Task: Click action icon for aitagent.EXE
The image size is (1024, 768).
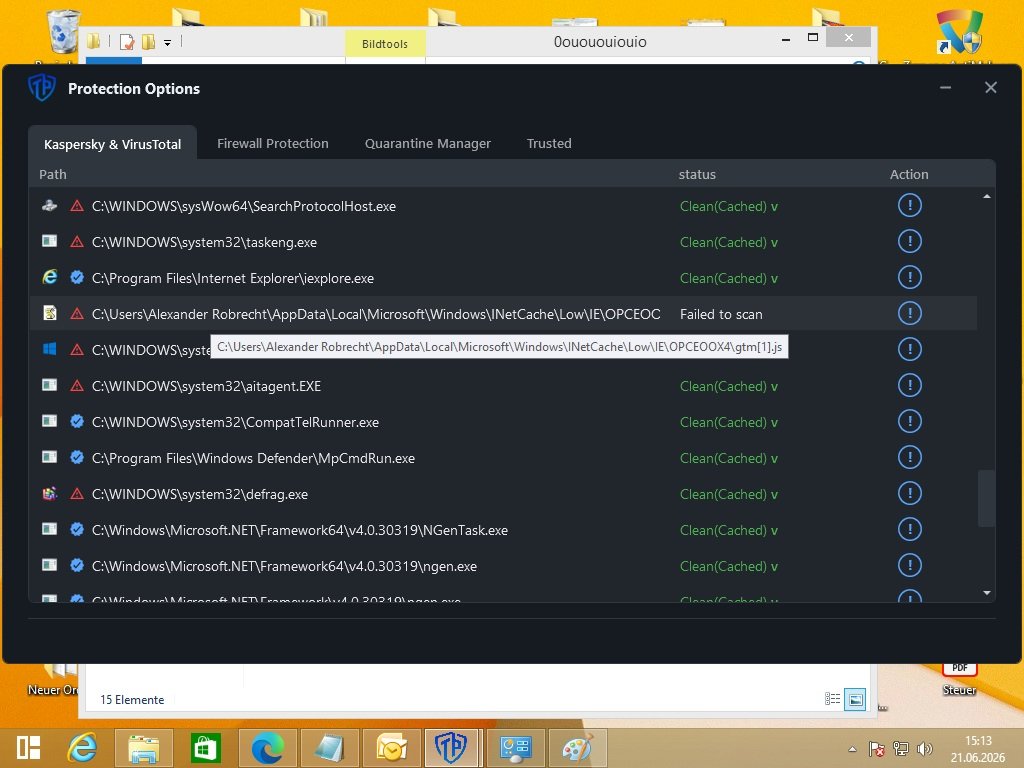Action: point(909,385)
